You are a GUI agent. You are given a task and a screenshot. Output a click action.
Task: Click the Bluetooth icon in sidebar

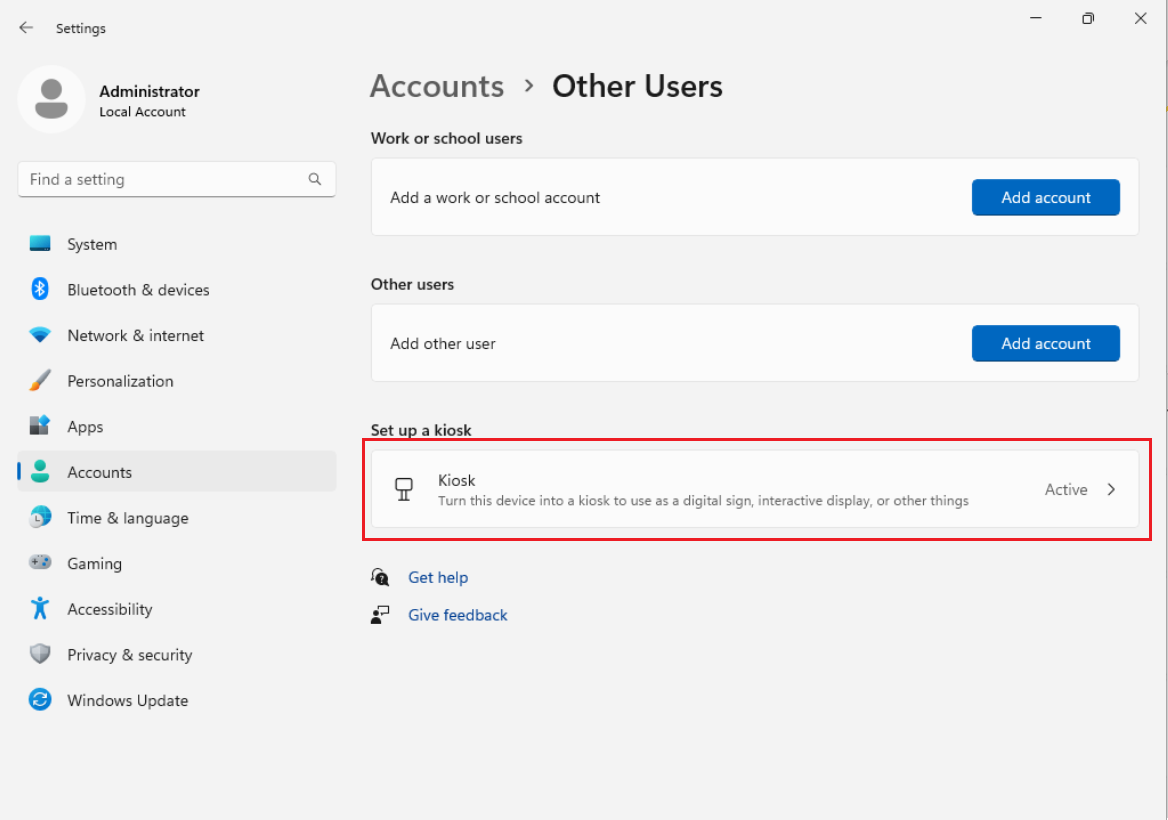pos(40,289)
